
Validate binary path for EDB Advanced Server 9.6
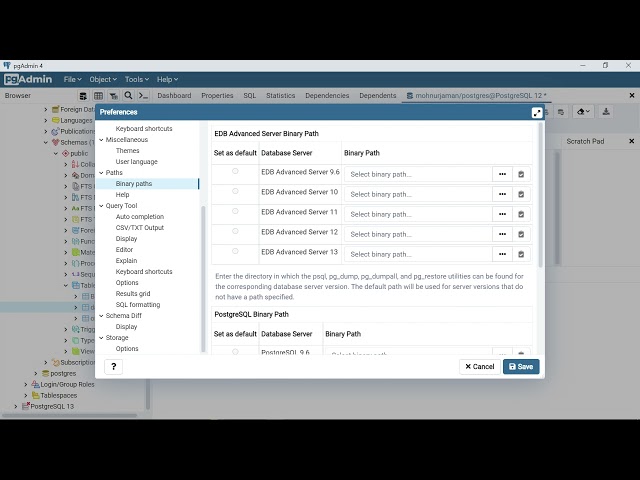pos(521,174)
